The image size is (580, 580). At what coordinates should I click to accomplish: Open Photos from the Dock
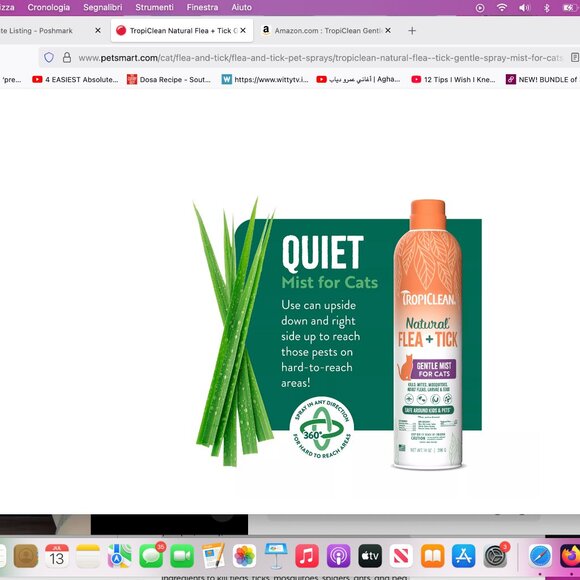pos(245,556)
